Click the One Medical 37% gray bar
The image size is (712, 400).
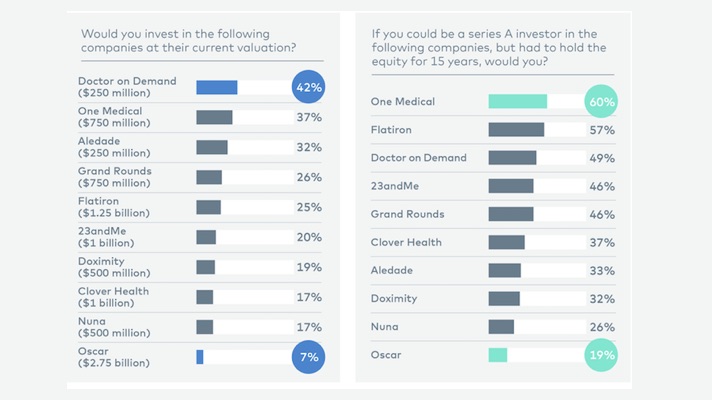click(x=214, y=117)
